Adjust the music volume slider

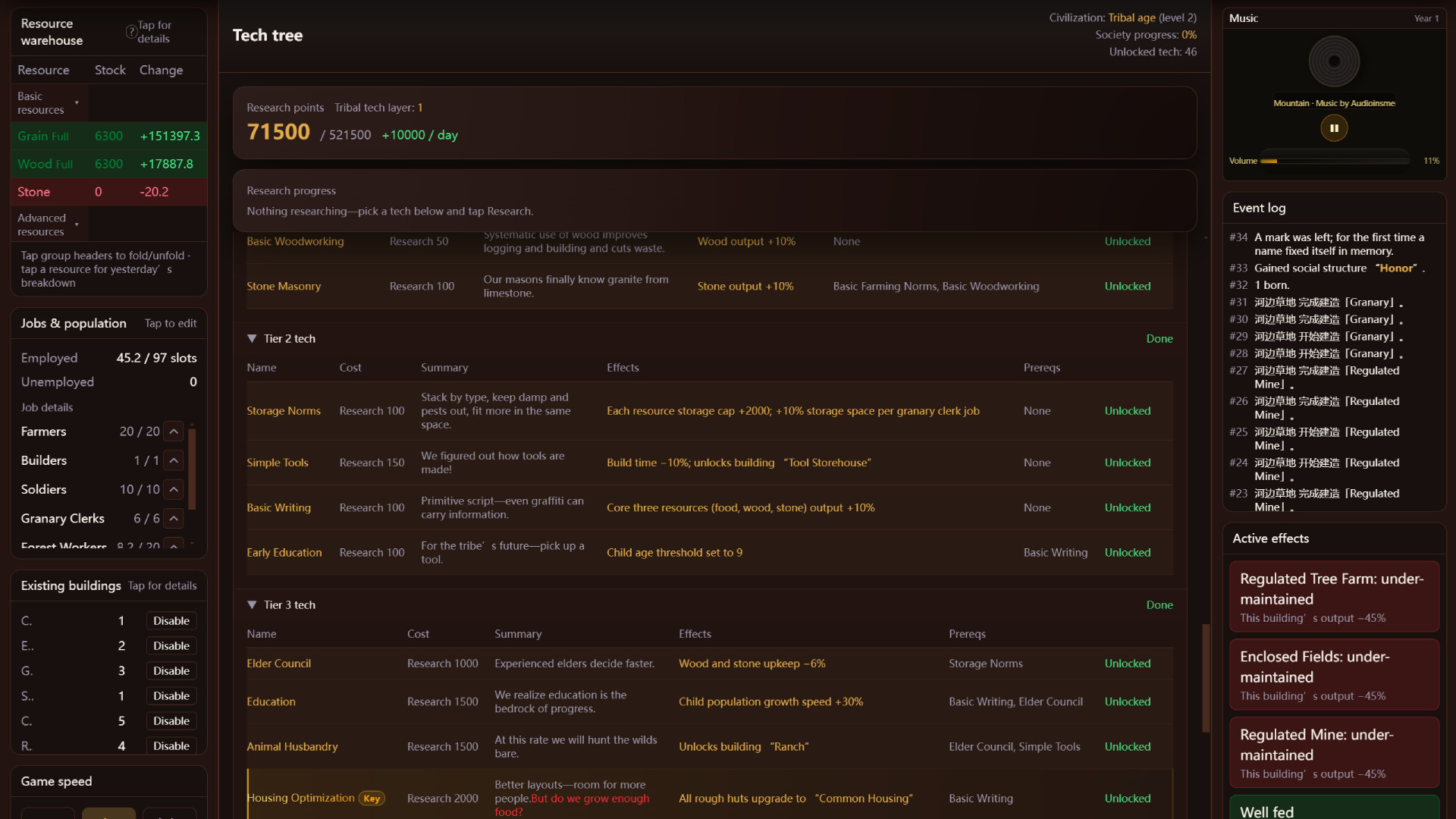1333,161
